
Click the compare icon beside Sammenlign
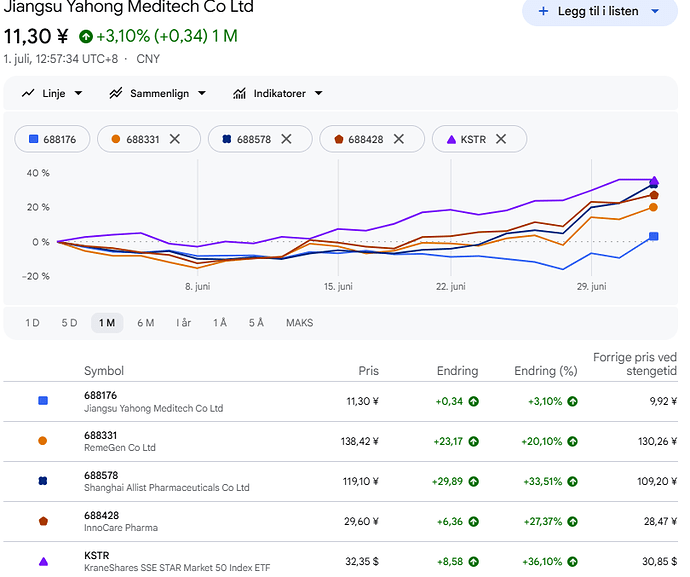(x=116, y=93)
